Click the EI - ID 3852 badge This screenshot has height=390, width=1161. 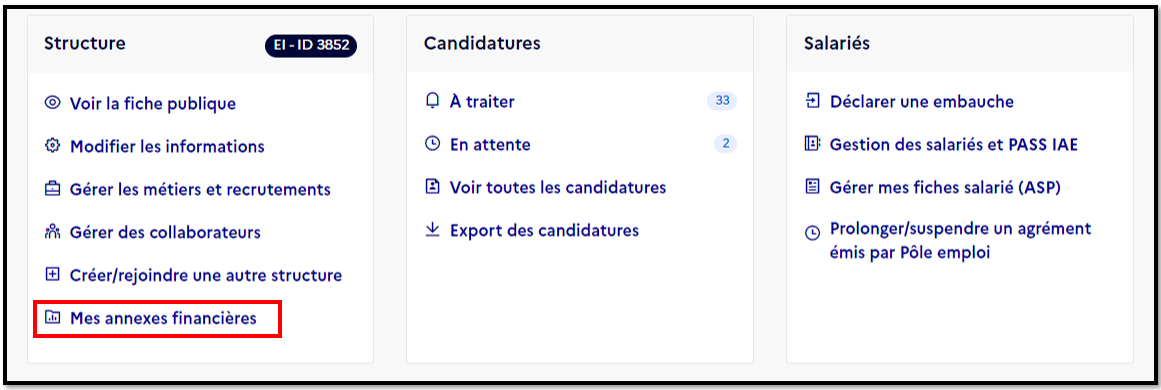[311, 46]
